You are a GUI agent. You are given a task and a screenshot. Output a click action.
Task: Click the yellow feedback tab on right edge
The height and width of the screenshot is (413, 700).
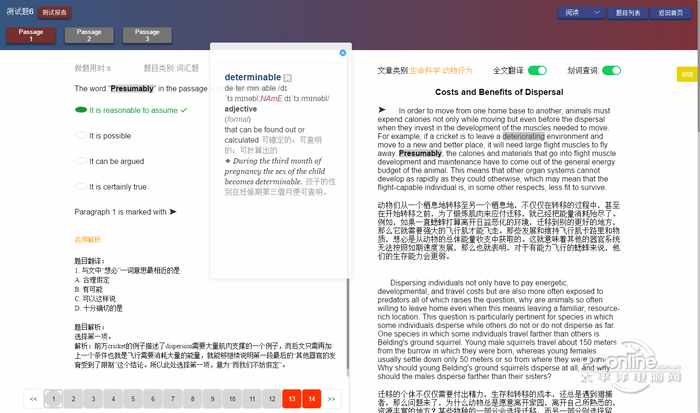[687, 74]
